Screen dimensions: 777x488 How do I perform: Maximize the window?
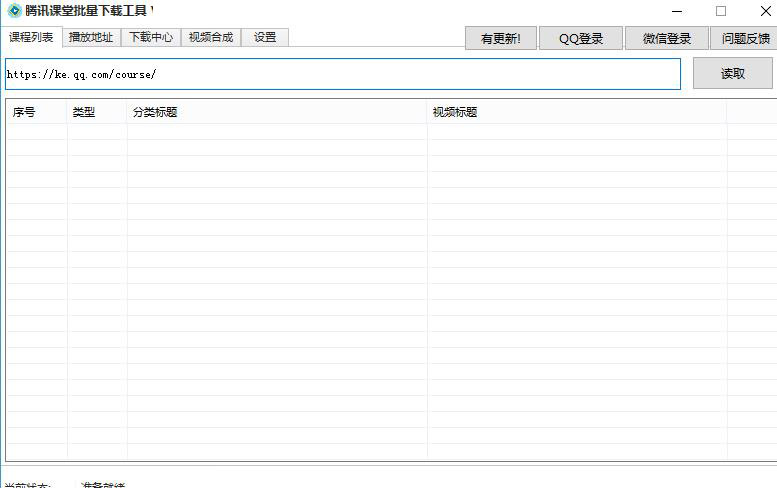(x=721, y=11)
